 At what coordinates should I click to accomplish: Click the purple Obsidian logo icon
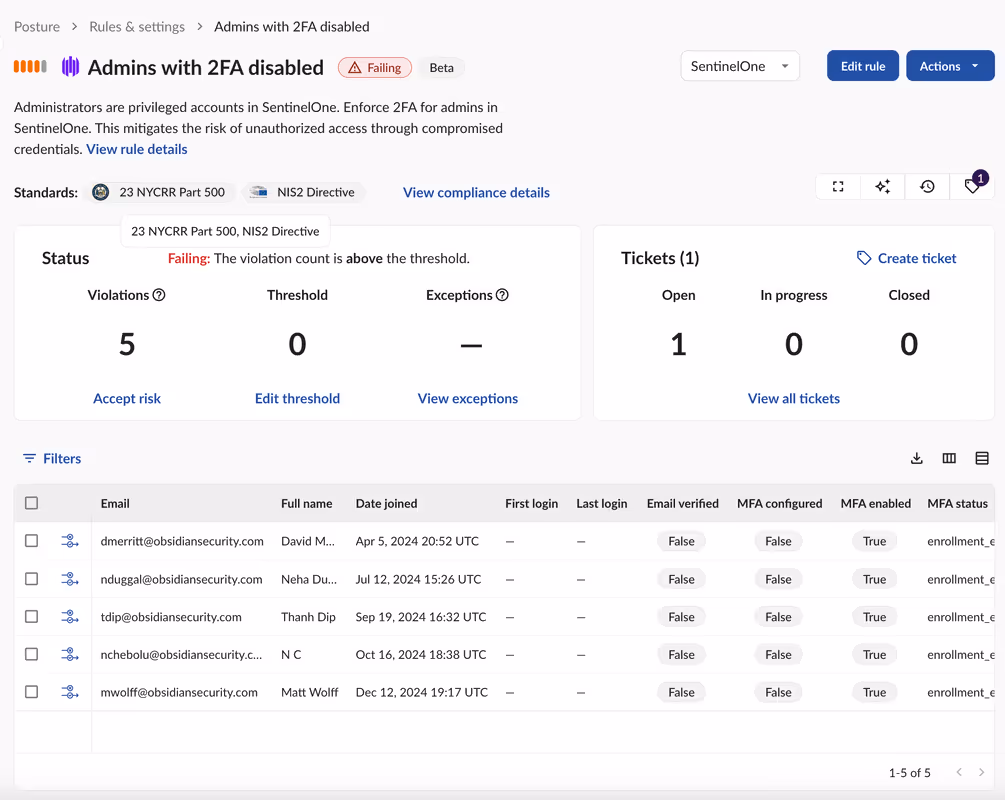[x=71, y=67]
